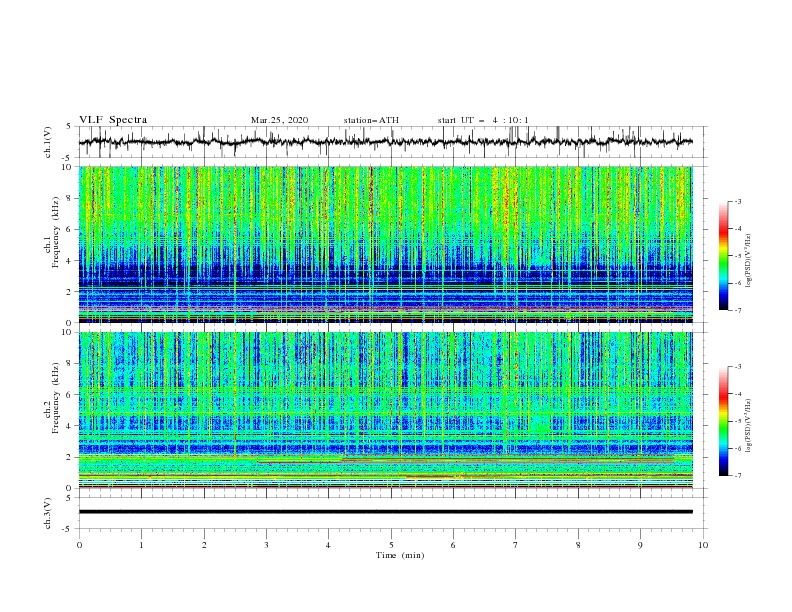Click the ch.3(V) waveform axis label
Screen dimensions: 792x612
click(x=48, y=513)
